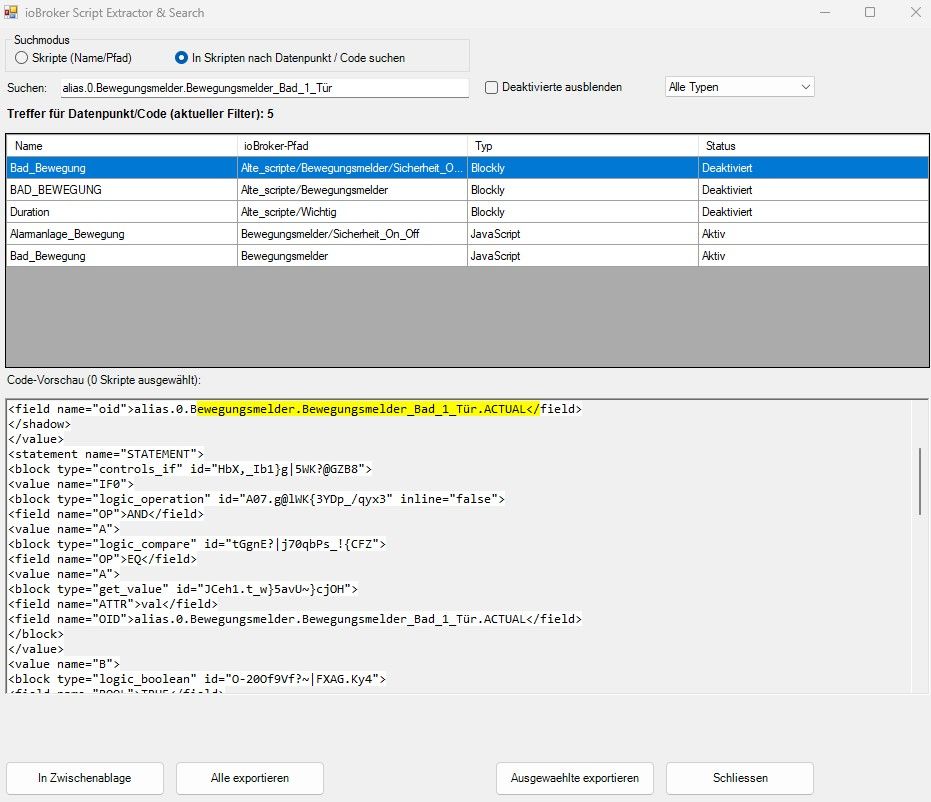Click the block type="logic_compare" code line
This screenshot has height=802, width=931.
point(197,544)
